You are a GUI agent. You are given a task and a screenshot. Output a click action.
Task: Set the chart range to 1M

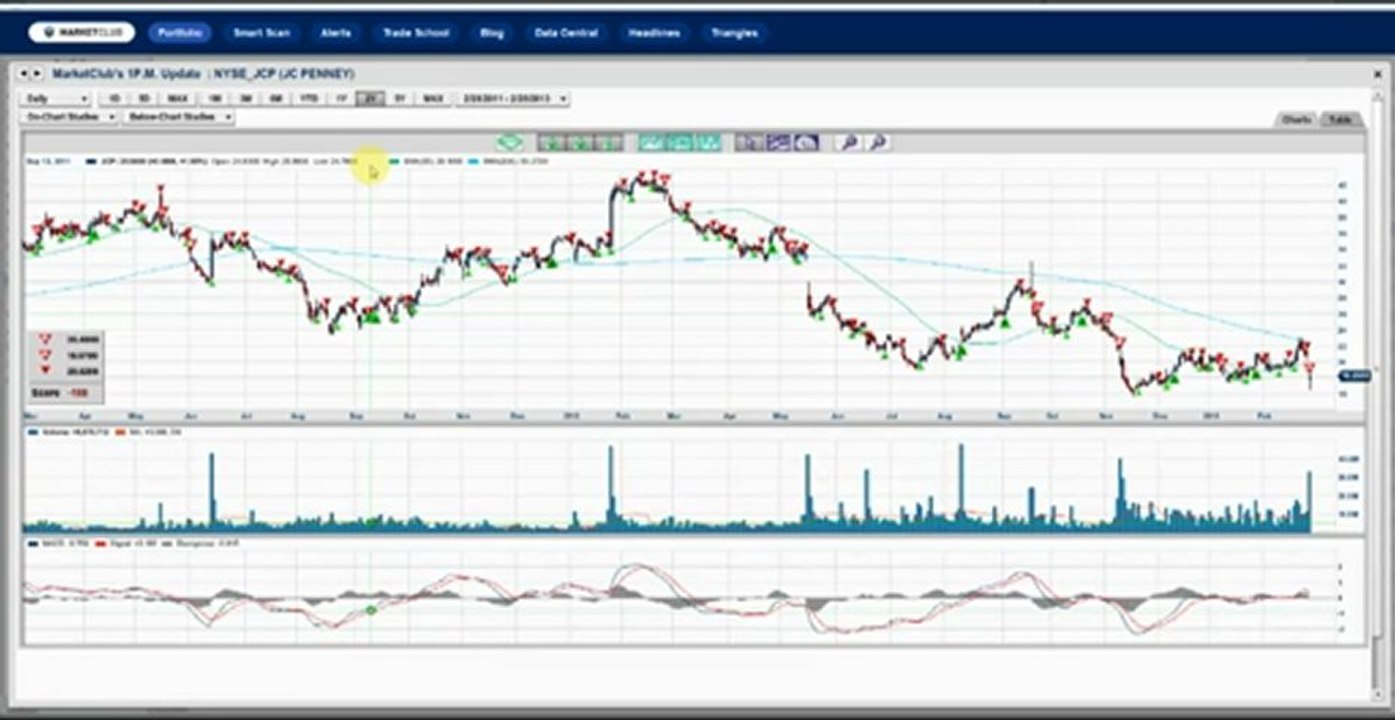(215, 99)
